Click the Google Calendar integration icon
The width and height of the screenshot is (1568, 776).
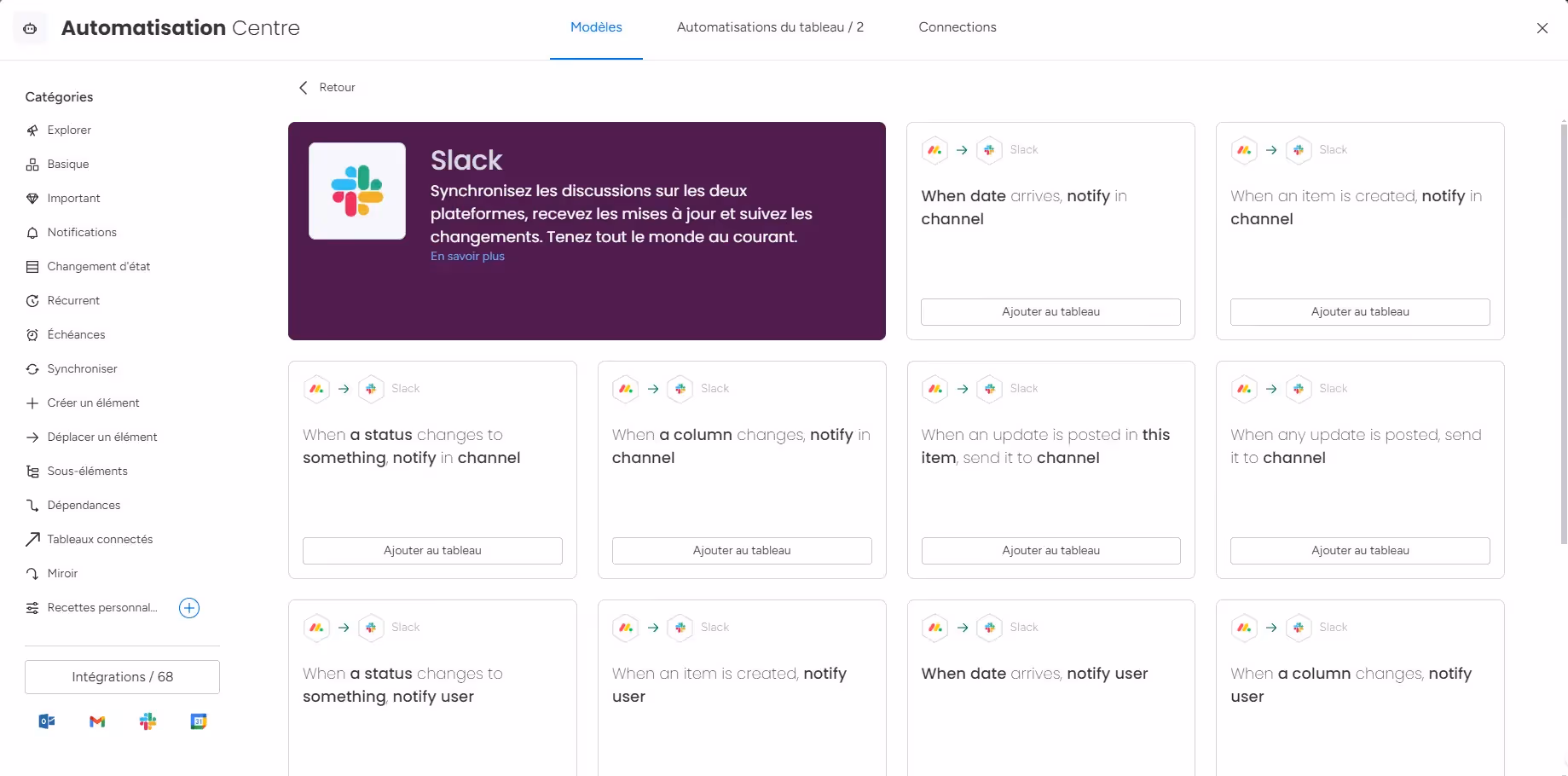tap(199, 721)
